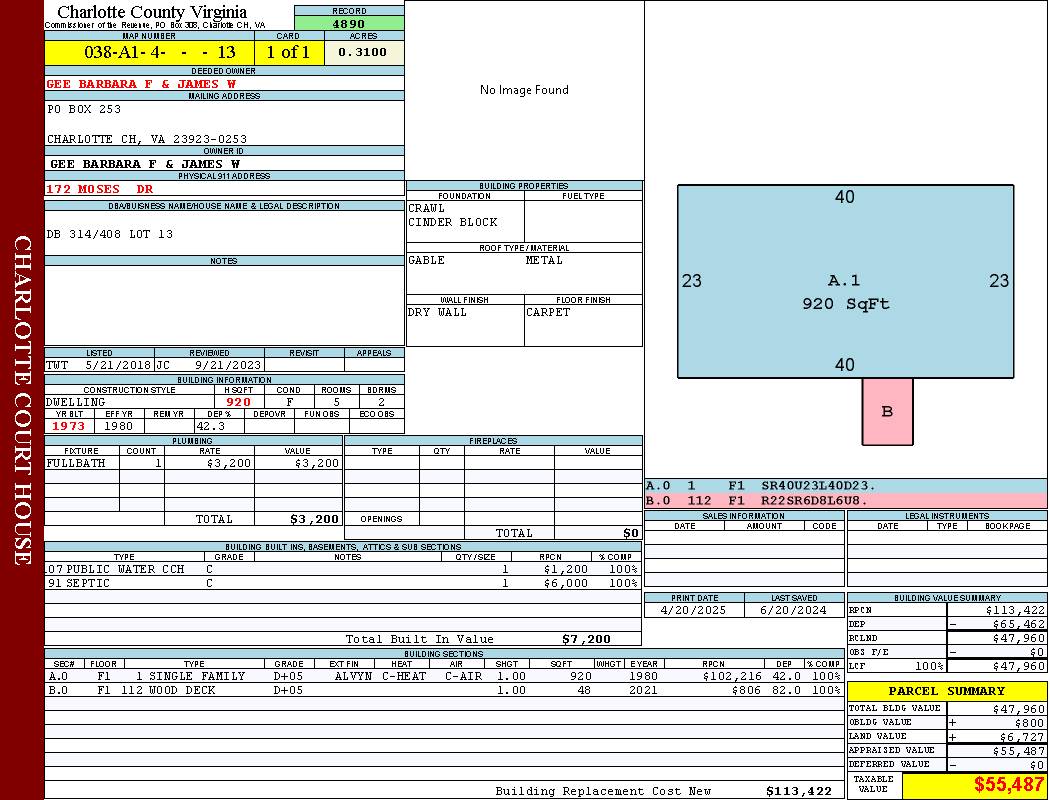Select the 91 SEPTIC built-in row

[x=342, y=583]
